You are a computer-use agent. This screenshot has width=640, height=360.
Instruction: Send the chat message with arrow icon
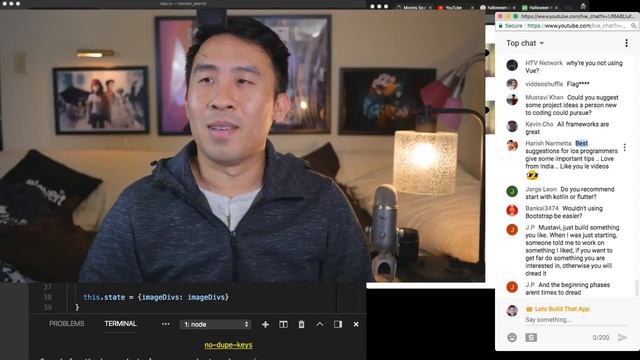622,338
